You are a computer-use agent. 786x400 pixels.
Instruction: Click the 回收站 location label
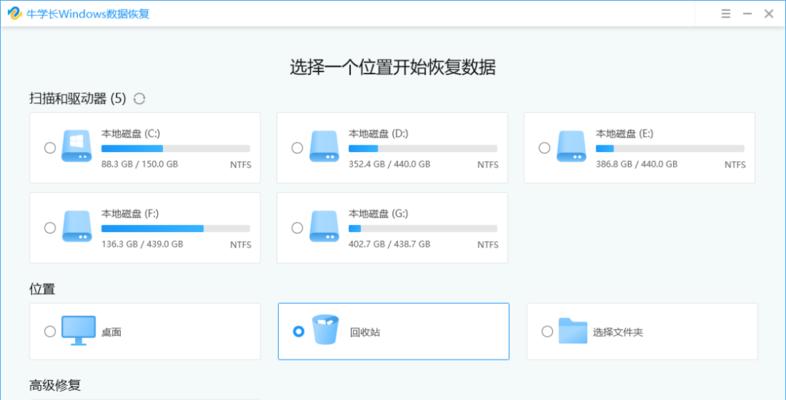pyautogui.click(x=364, y=332)
